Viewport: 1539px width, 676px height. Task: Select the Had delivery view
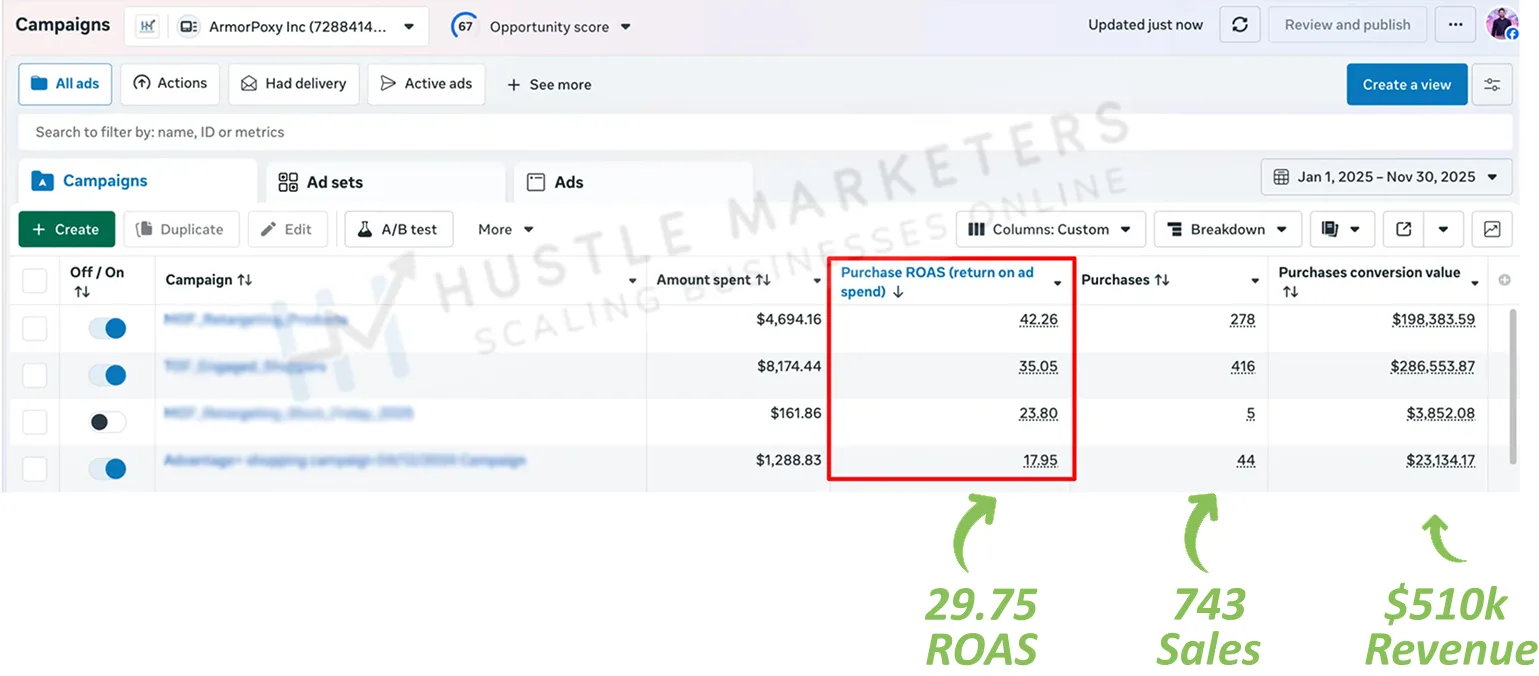(293, 84)
